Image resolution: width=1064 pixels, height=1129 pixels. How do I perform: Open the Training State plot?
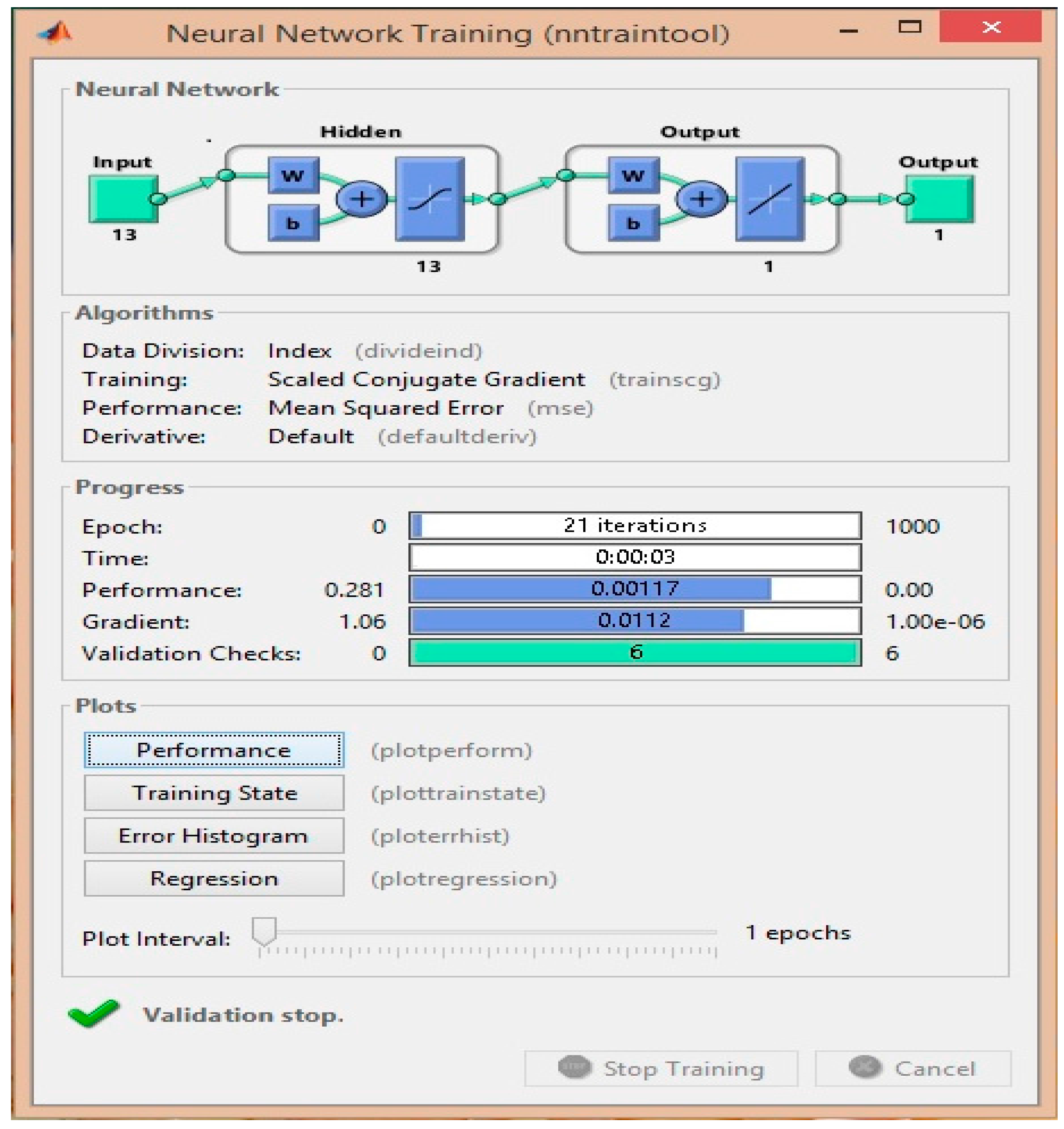(214, 793)
